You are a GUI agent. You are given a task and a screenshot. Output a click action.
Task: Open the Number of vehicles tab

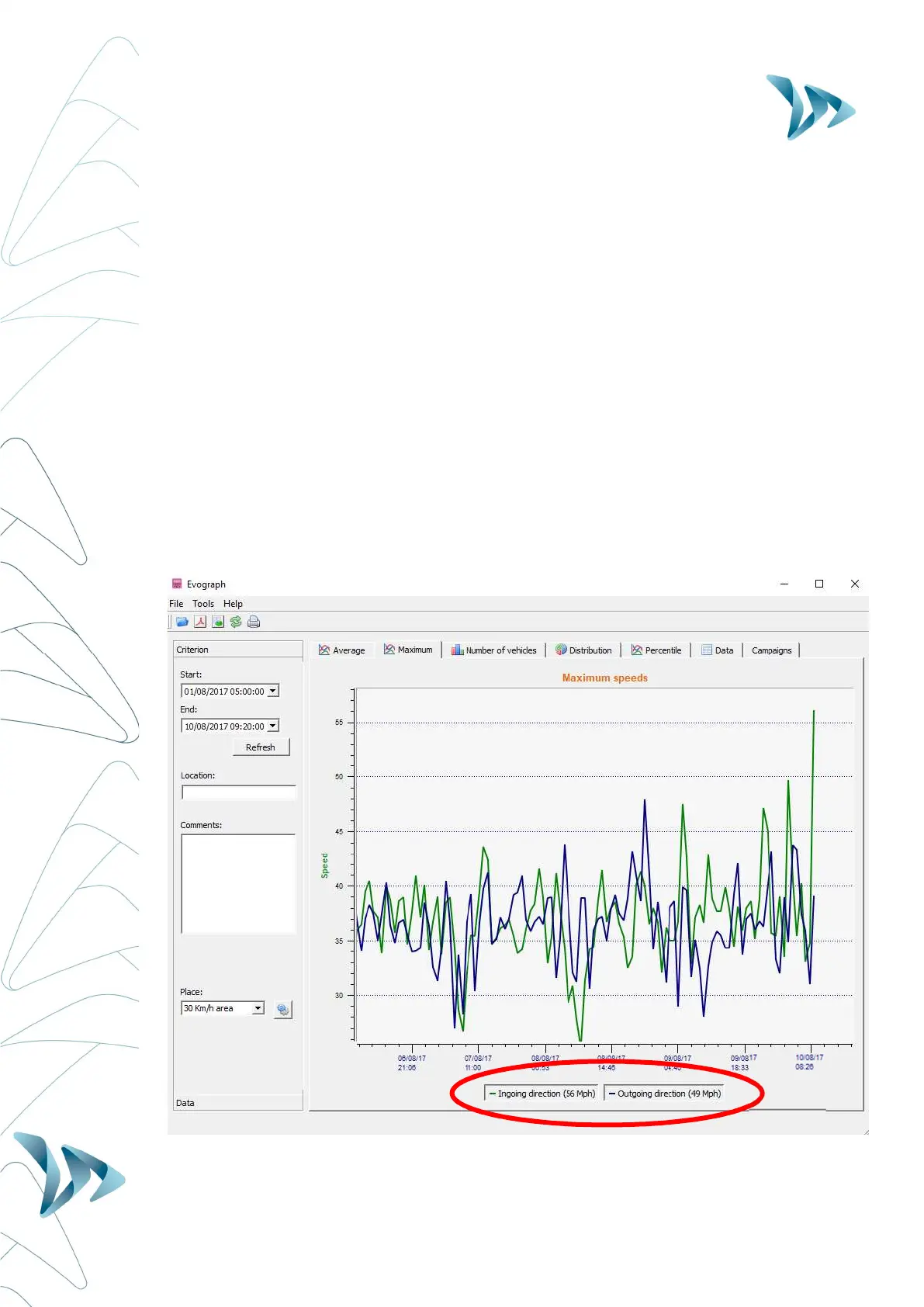[494, 650]
